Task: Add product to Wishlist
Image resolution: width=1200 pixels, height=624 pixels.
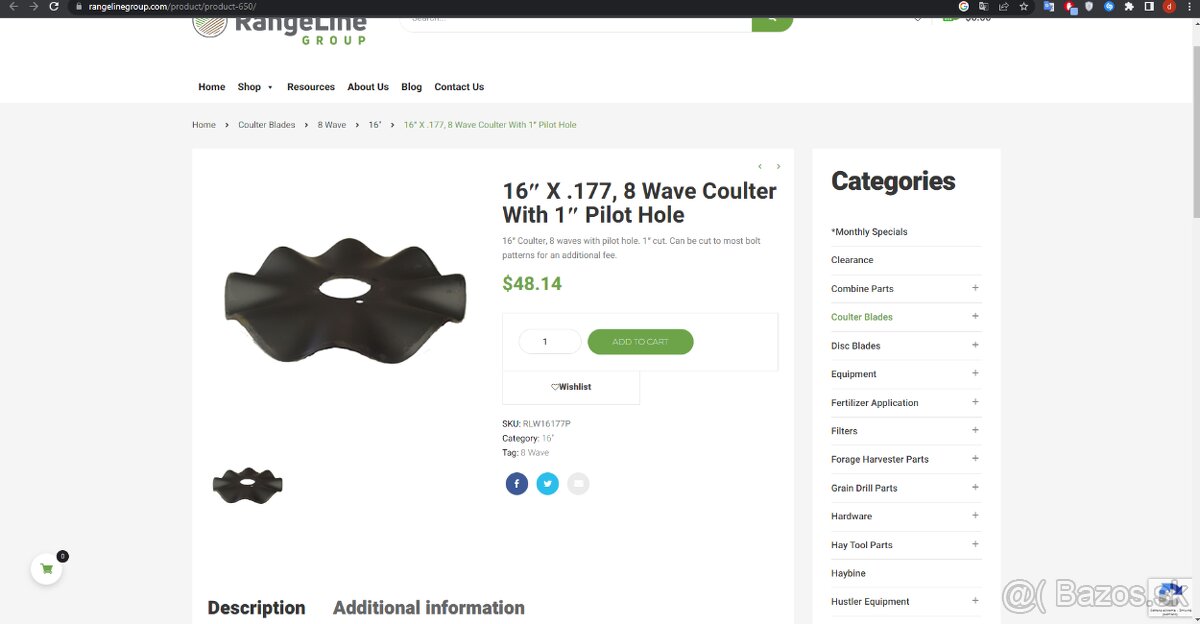Action: tap(571, 387)
